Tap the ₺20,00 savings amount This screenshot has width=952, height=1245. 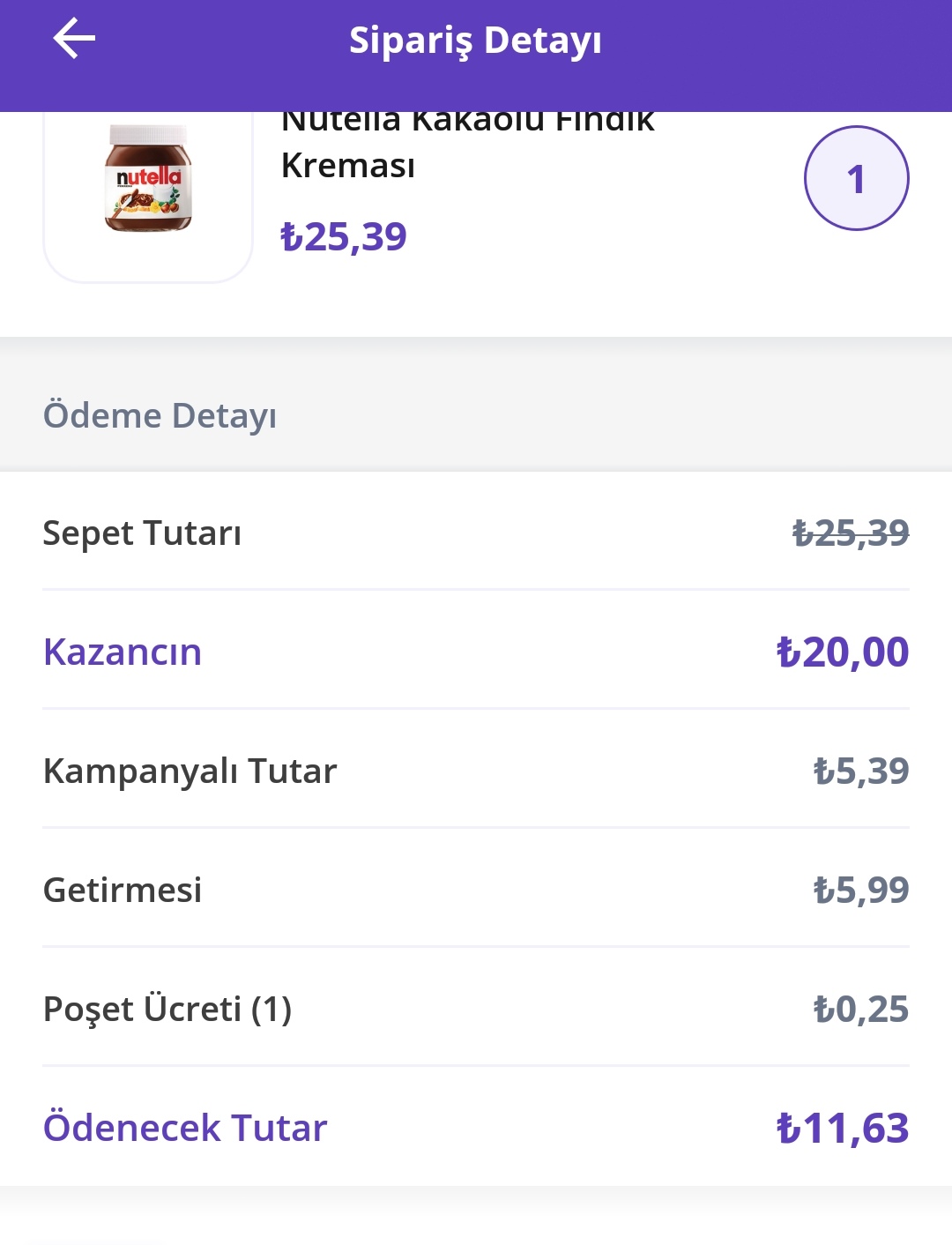(842, 652)
